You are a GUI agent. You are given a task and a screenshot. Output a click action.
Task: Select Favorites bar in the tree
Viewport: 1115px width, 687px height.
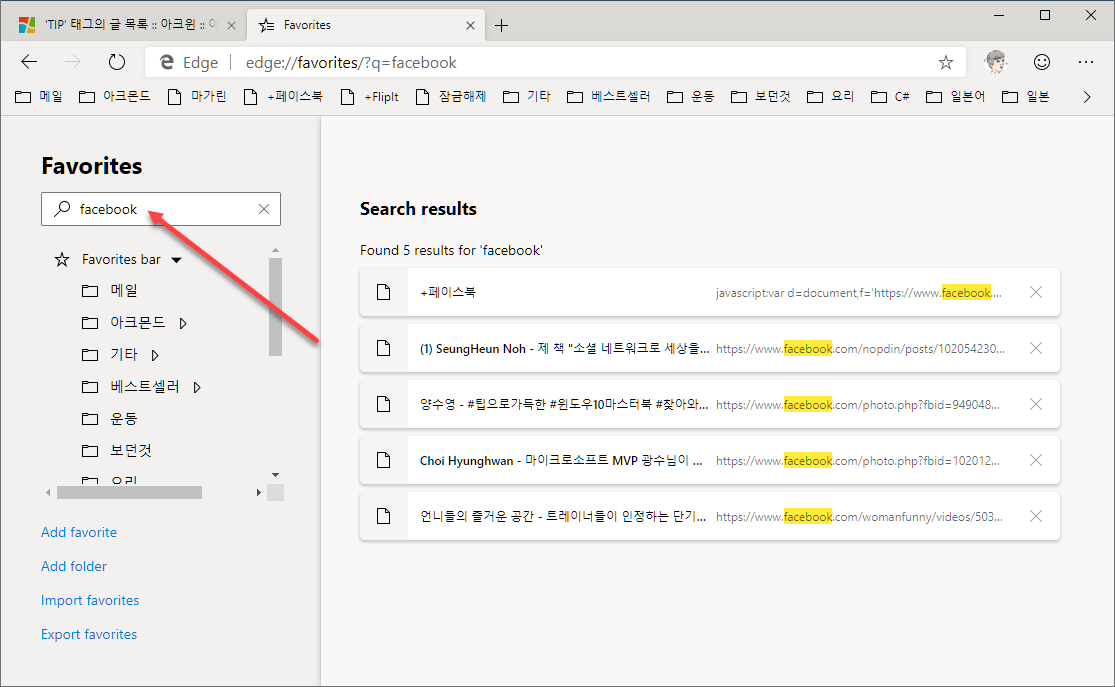coord(121,260)
